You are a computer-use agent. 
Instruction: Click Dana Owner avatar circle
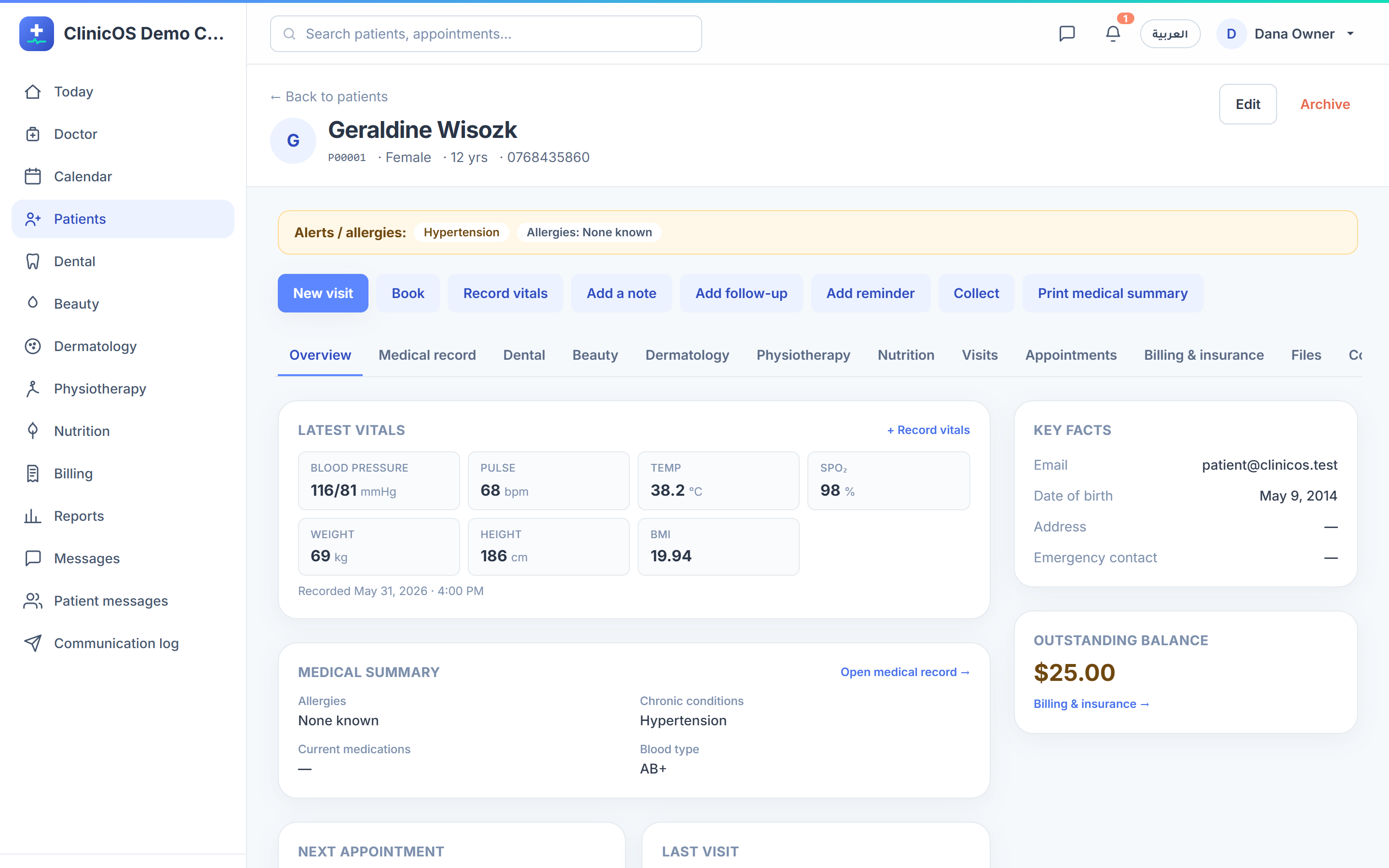(1231, 34)
